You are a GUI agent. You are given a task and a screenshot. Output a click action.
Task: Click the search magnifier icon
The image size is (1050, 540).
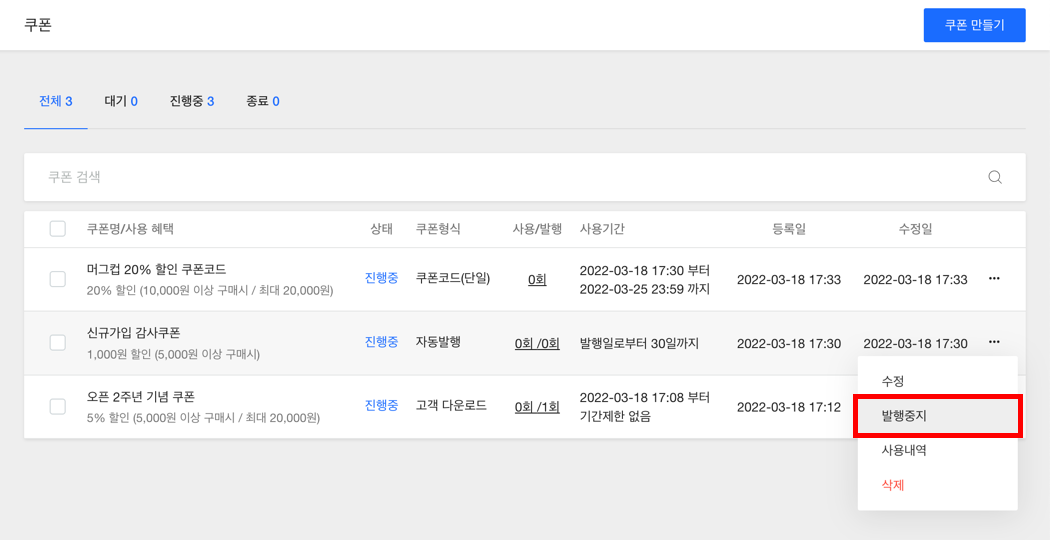point(995,178)
